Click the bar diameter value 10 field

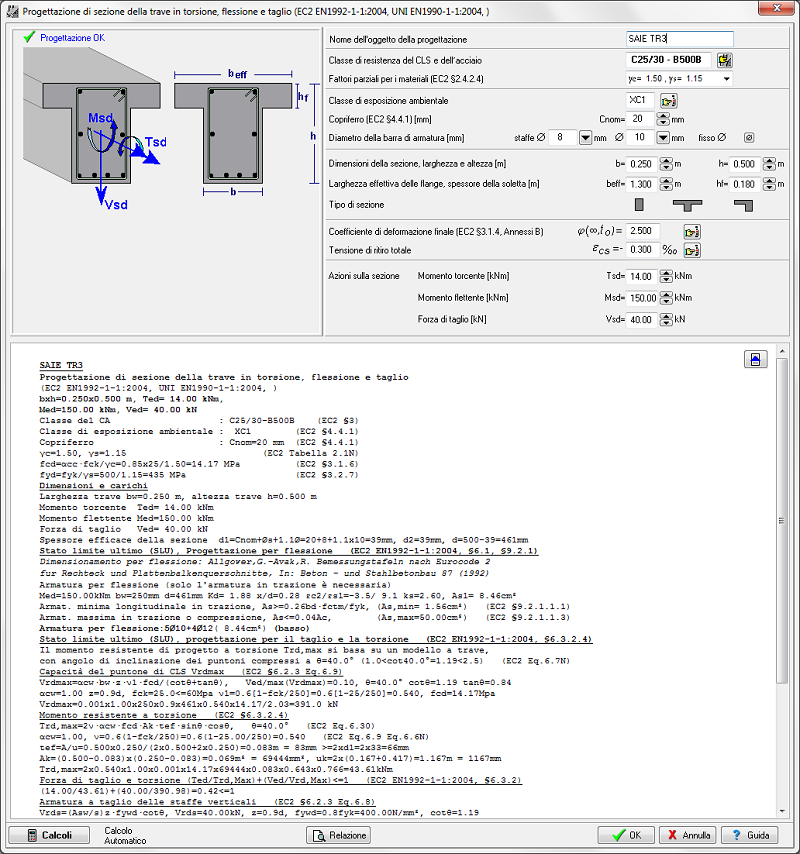click(x=640, y=138)
